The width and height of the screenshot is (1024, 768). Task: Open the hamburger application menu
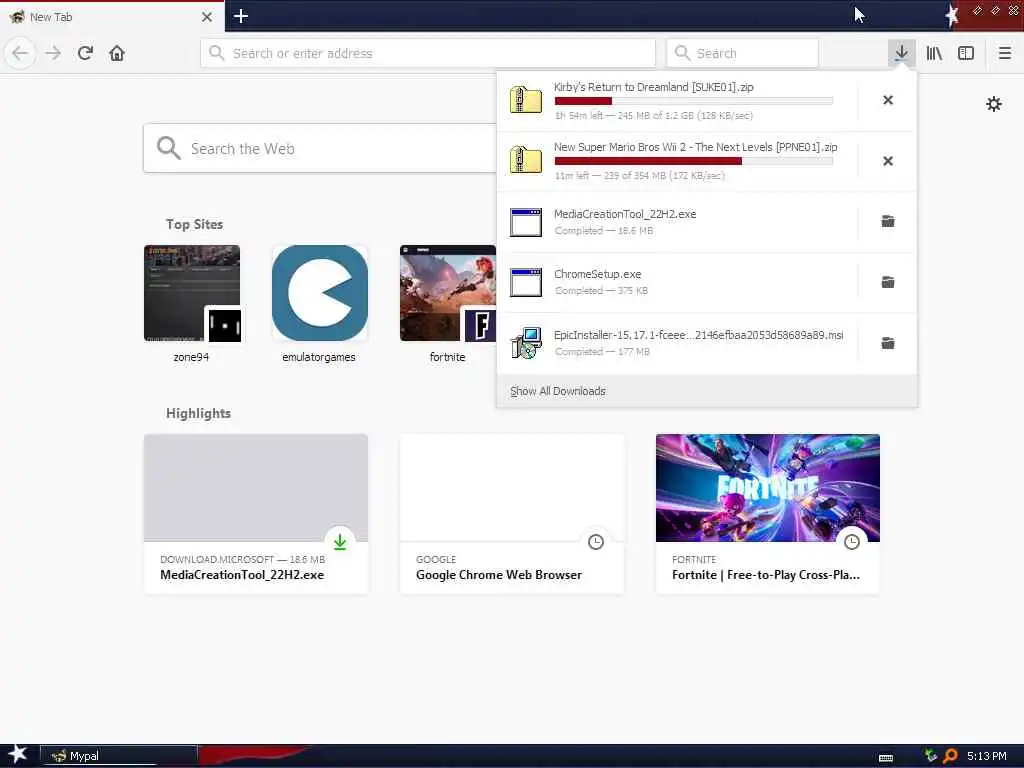1005,53
